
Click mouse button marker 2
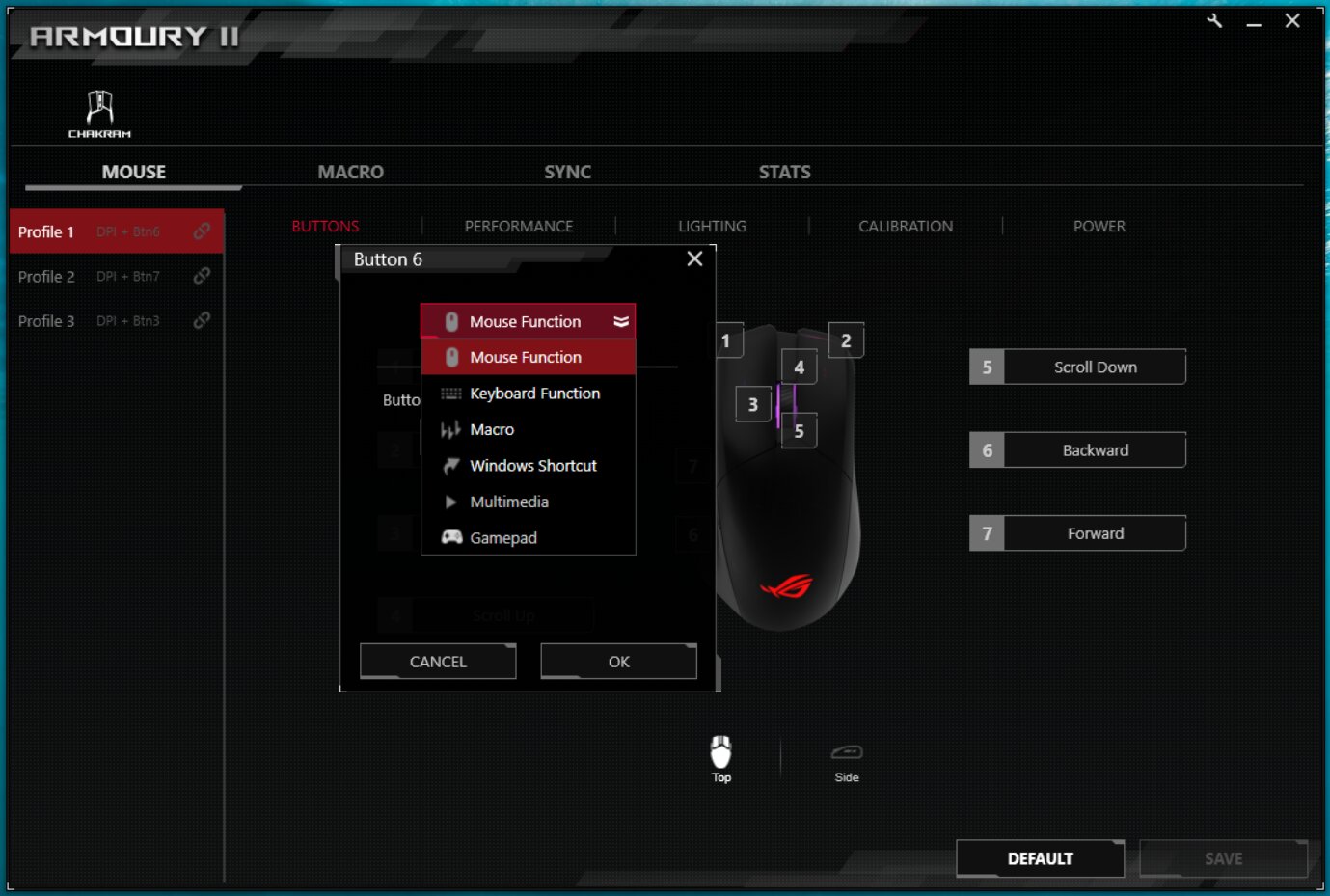[846, 340]
